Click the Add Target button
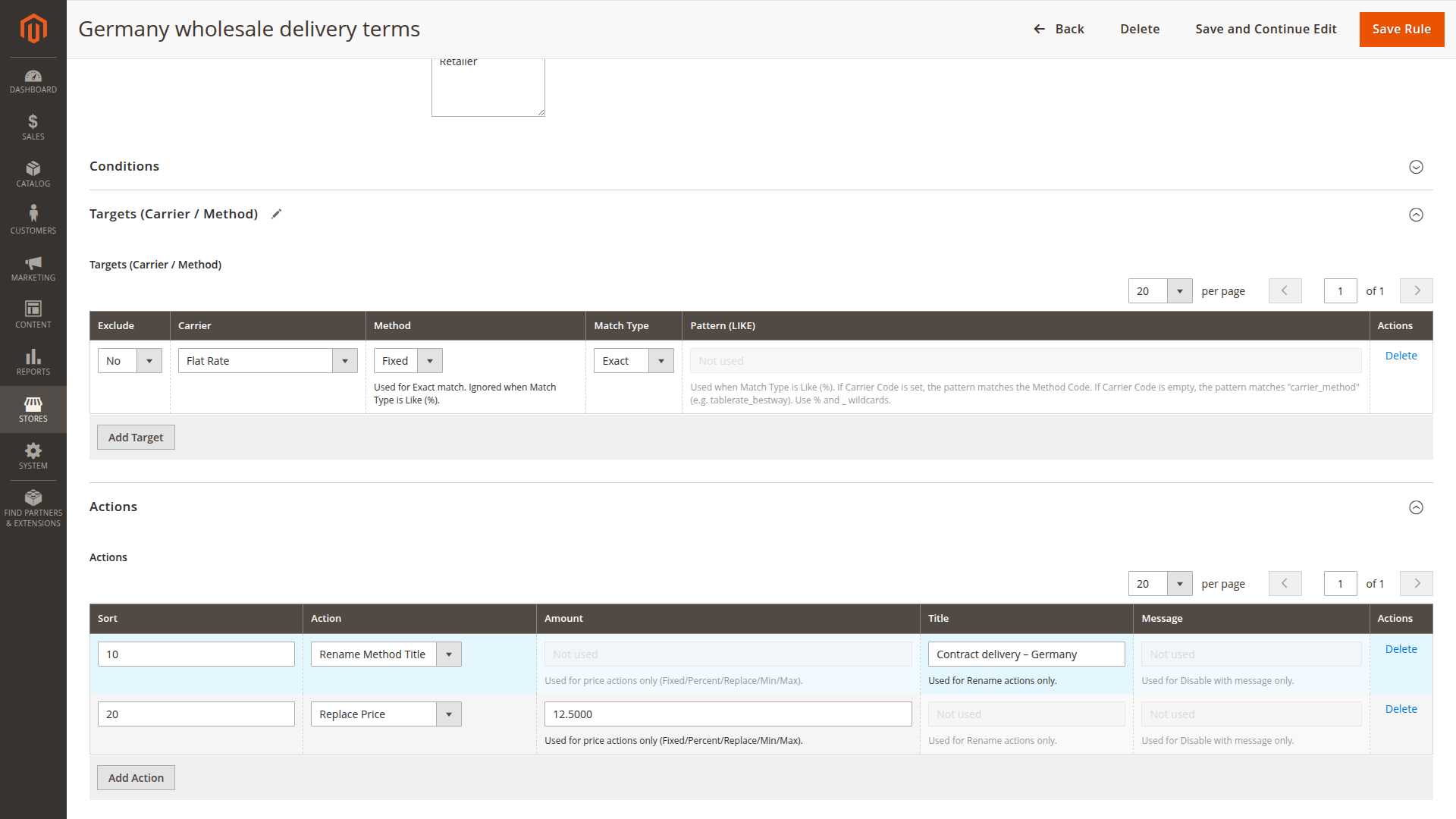This screenshot has width=1456, height=819. pyautogui.click(x=136, y=438)
